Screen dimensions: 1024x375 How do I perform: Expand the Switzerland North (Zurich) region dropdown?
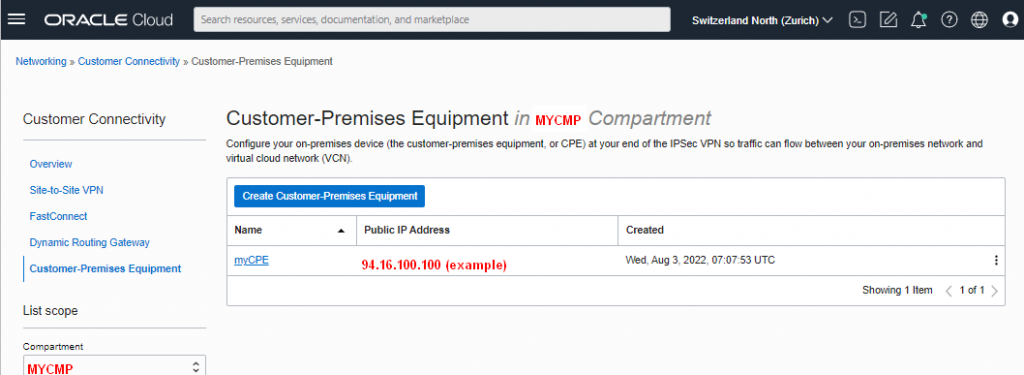pos(762,20)
